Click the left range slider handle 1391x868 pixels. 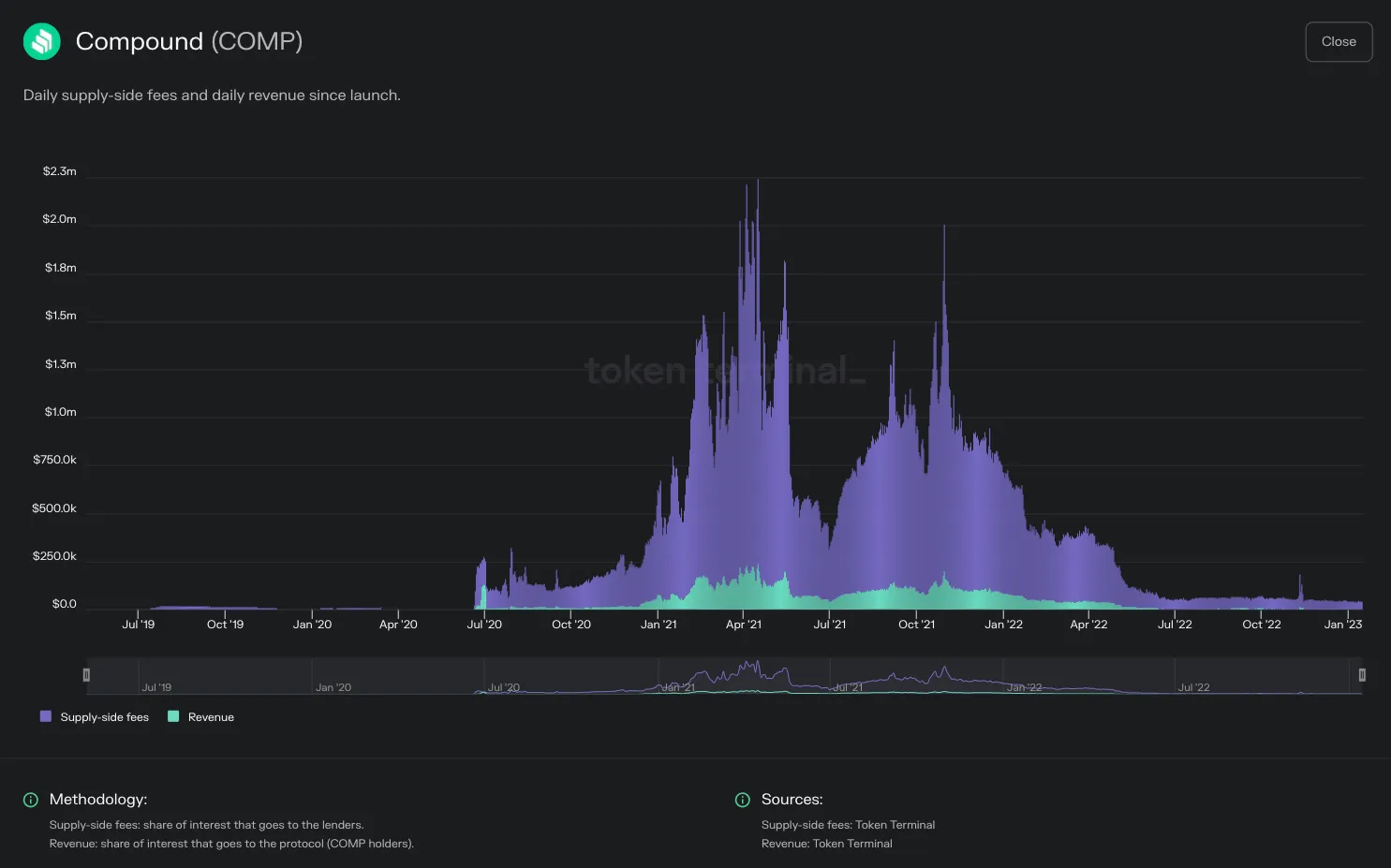pos(86,674)
